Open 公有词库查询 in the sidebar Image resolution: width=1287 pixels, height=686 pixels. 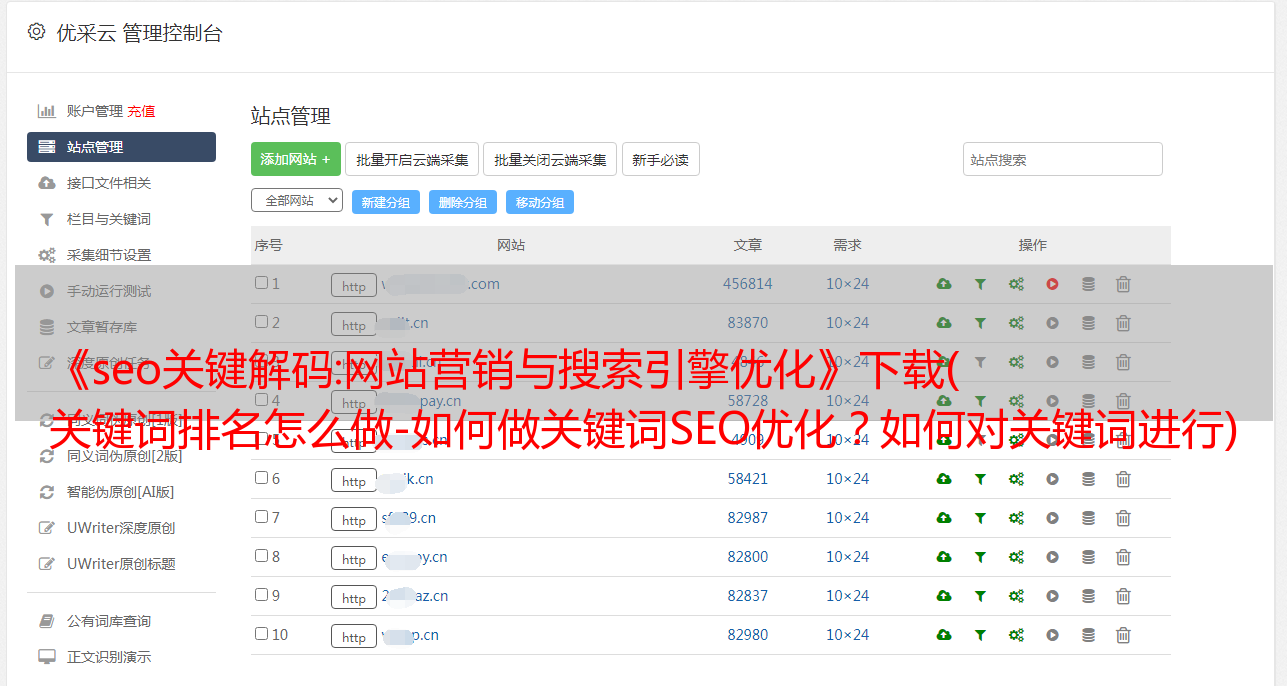109,621
